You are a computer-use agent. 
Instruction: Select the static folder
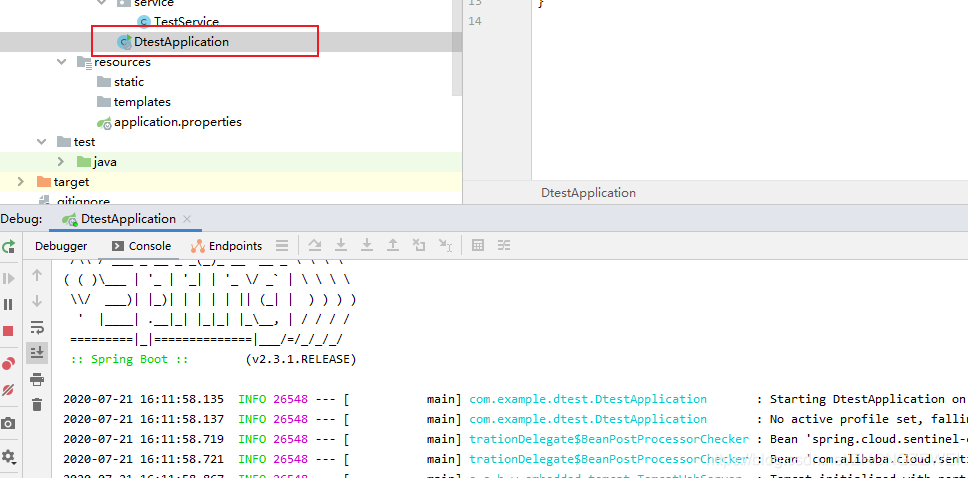click(128, 82)
